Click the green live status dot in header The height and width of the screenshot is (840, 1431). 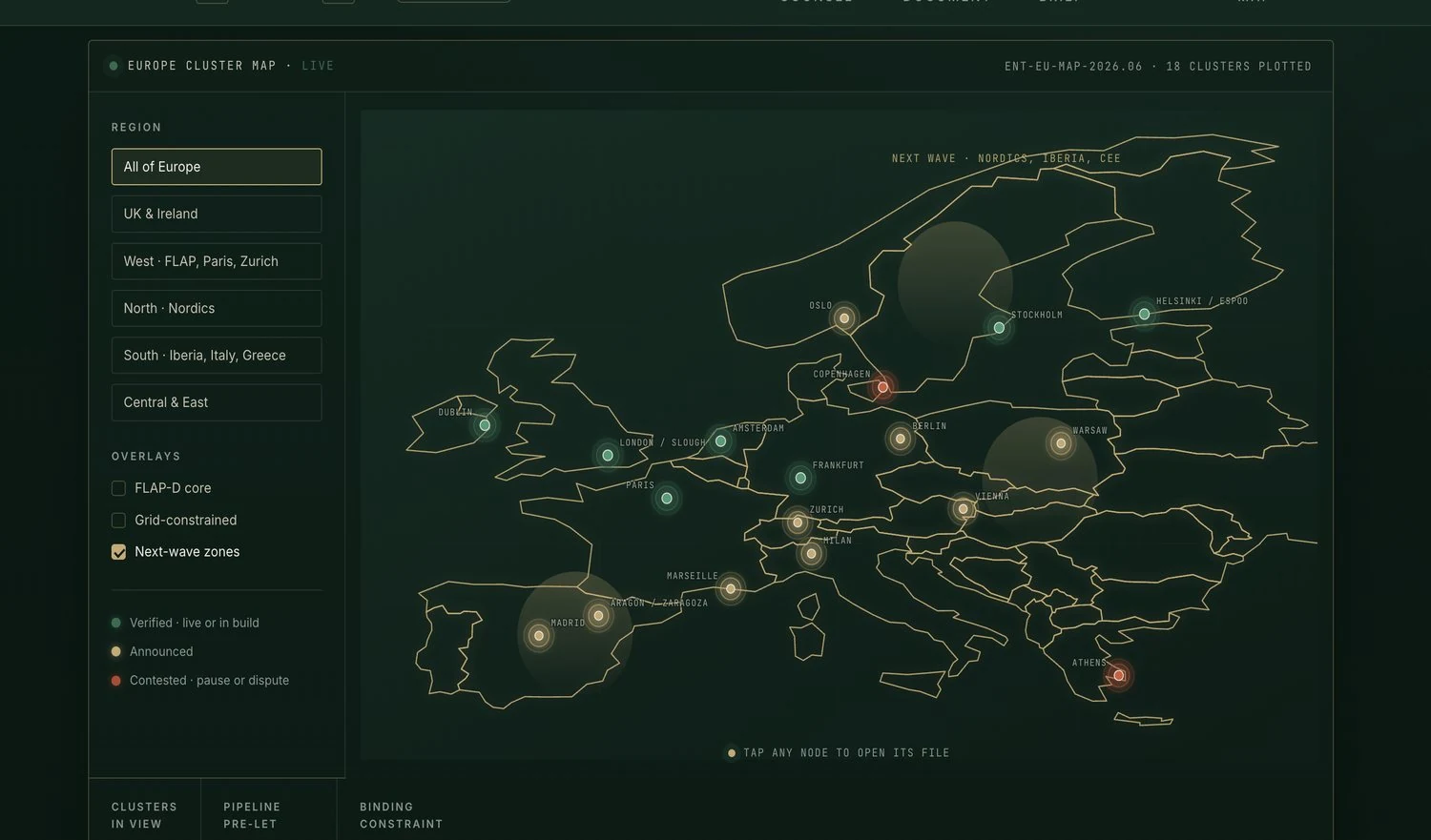point(114,66)
